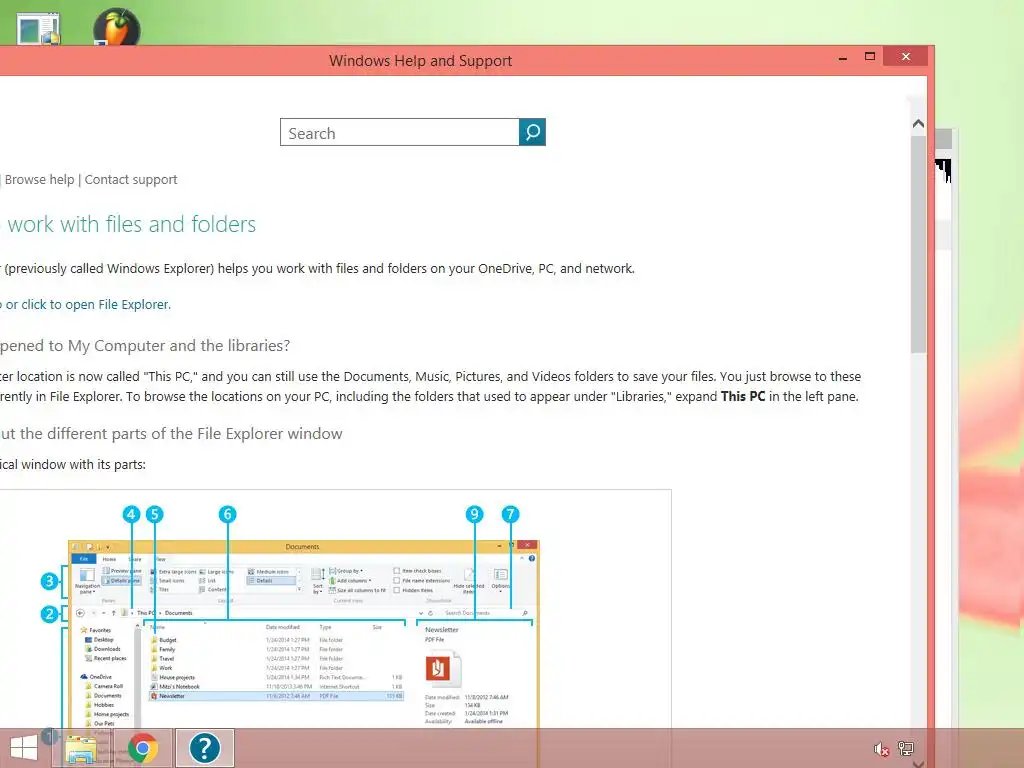Maximize the Windows Help and Support window
Viewport: 1024px width, 768px height.
point(870,57)
